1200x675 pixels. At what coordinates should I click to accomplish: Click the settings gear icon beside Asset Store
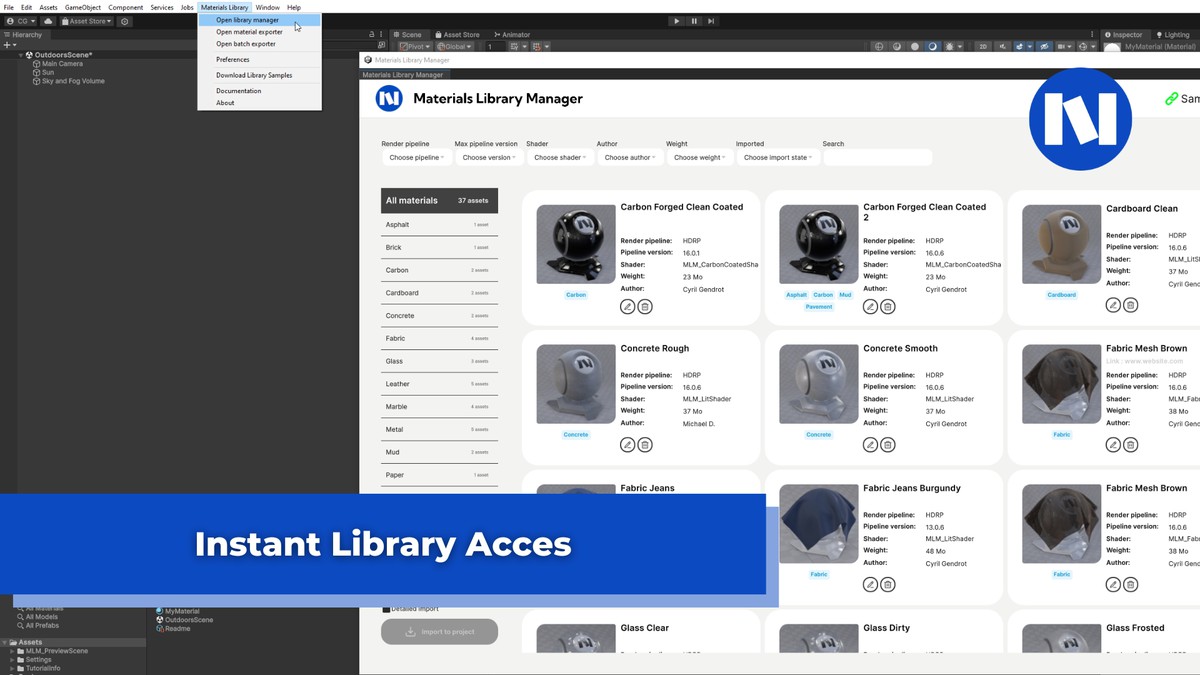pyautogui.click(x=124, y=20)
